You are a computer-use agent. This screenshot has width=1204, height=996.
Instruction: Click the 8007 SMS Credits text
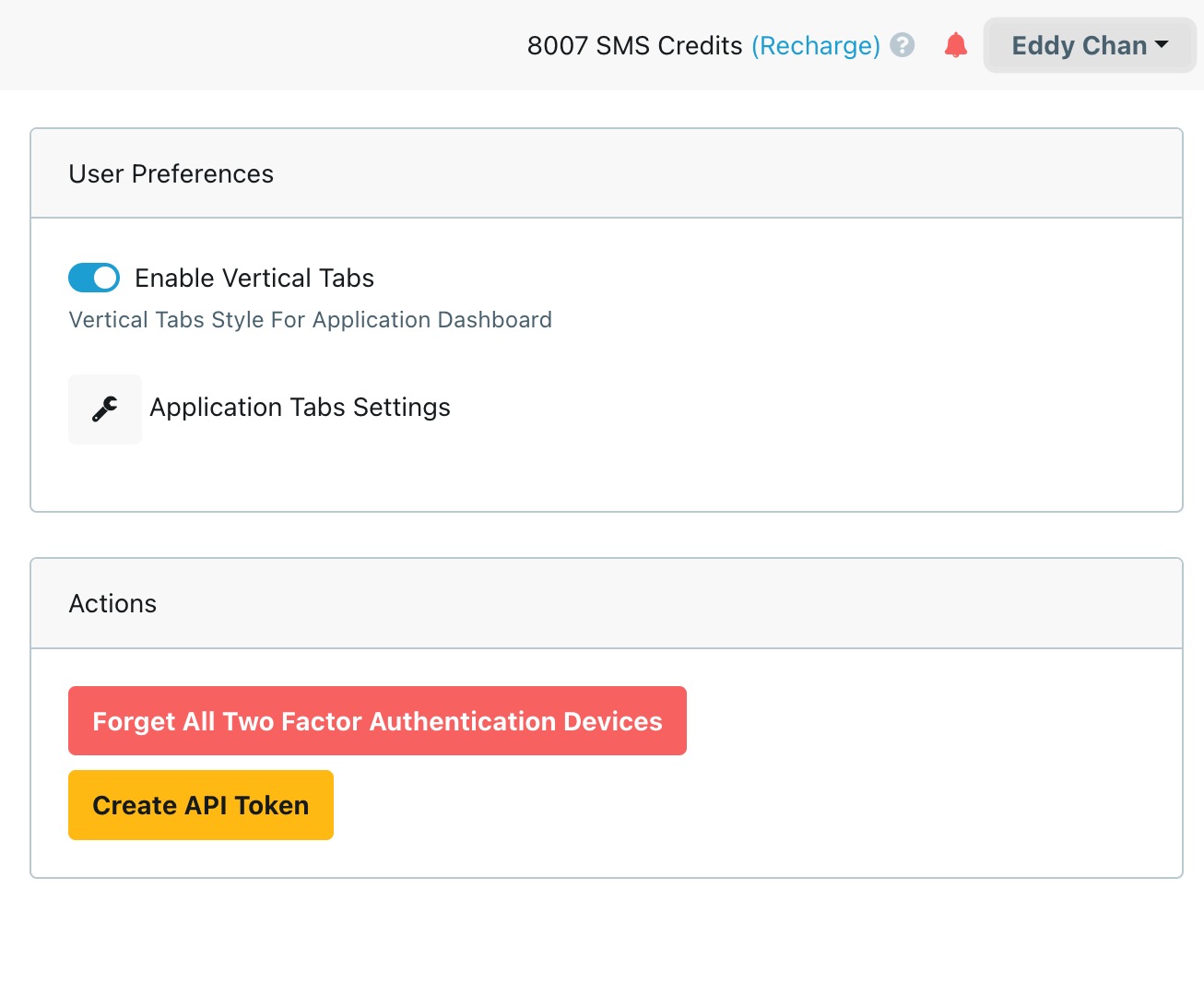[x=634, y=44]
